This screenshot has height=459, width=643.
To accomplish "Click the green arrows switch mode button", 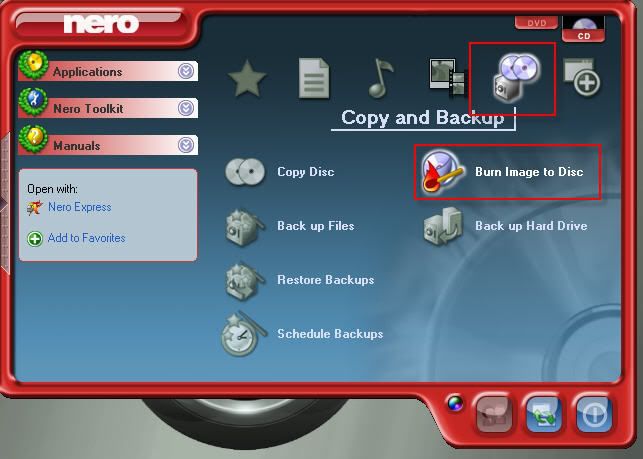I will 544,415.
